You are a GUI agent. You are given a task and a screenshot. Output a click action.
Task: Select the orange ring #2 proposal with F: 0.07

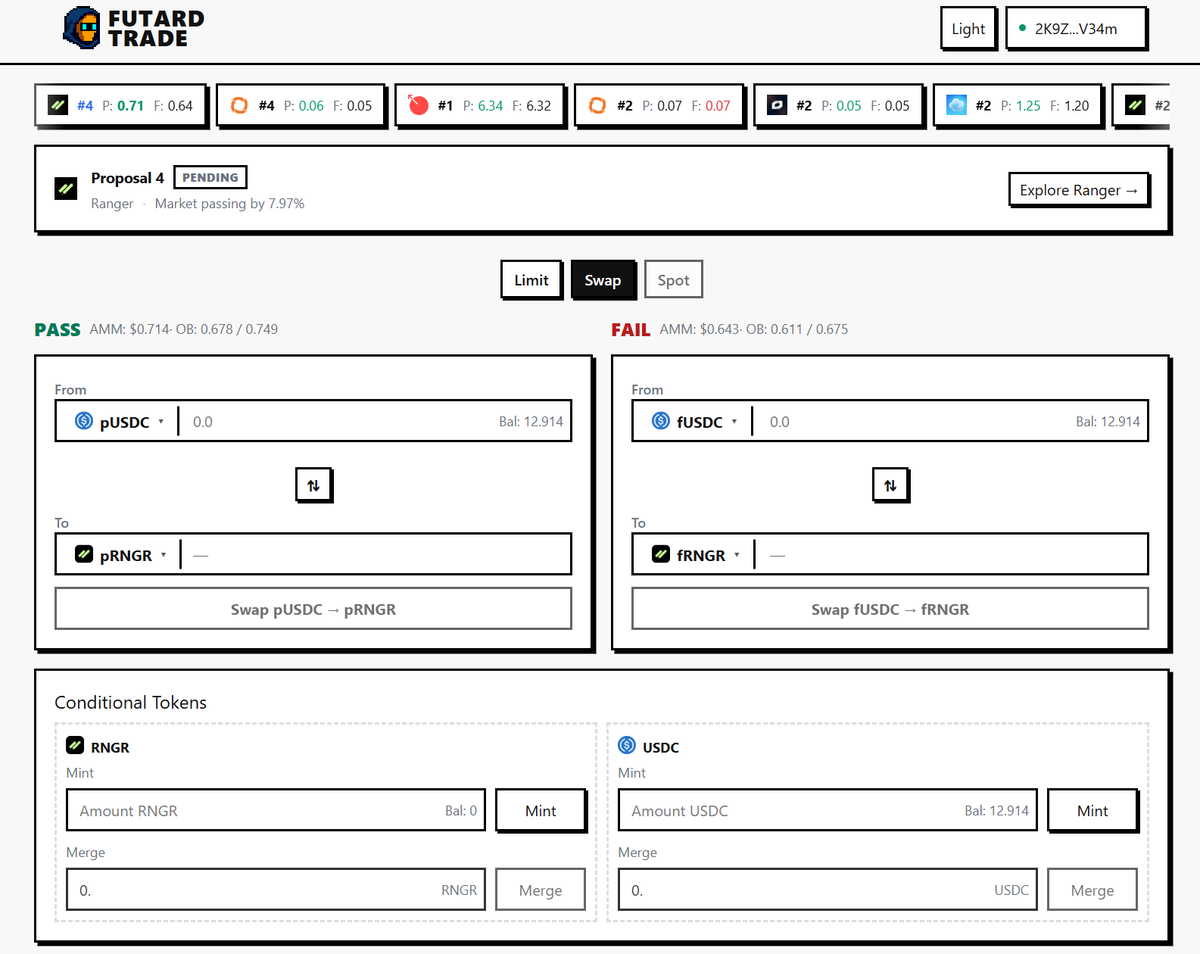pos(659,105)
